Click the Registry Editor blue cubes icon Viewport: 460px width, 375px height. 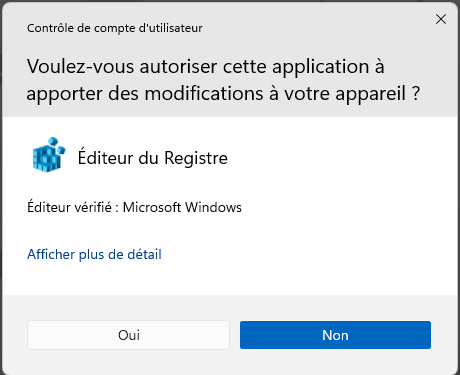coord(49,155)
